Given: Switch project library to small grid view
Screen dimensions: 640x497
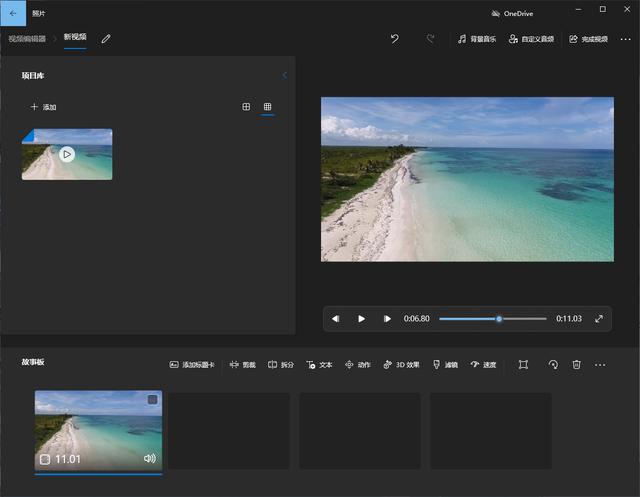Looking at the screenshot, I should tap(267, 107).
